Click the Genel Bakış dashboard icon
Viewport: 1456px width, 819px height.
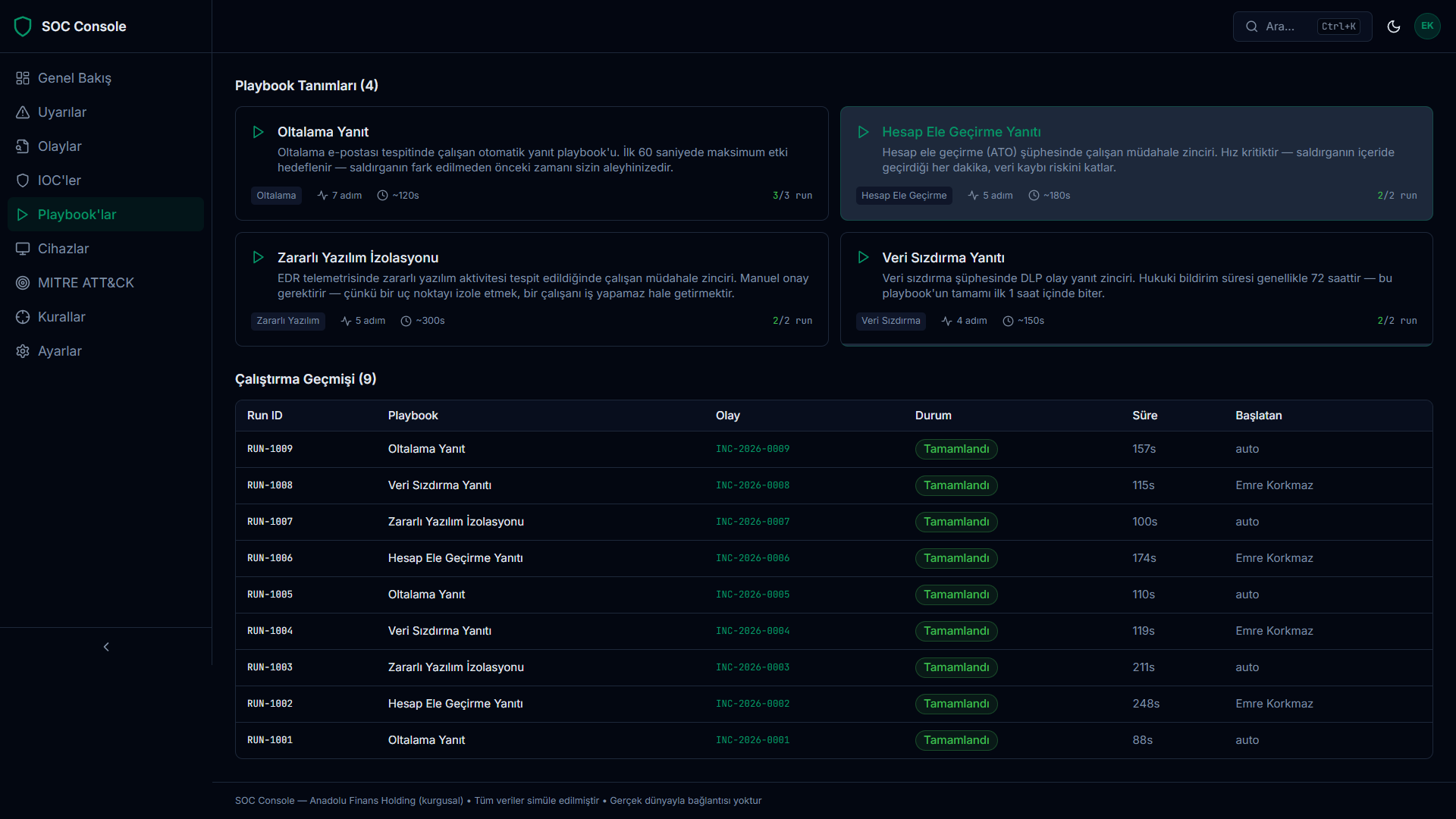pyautogui.click(x=23, y=78)
